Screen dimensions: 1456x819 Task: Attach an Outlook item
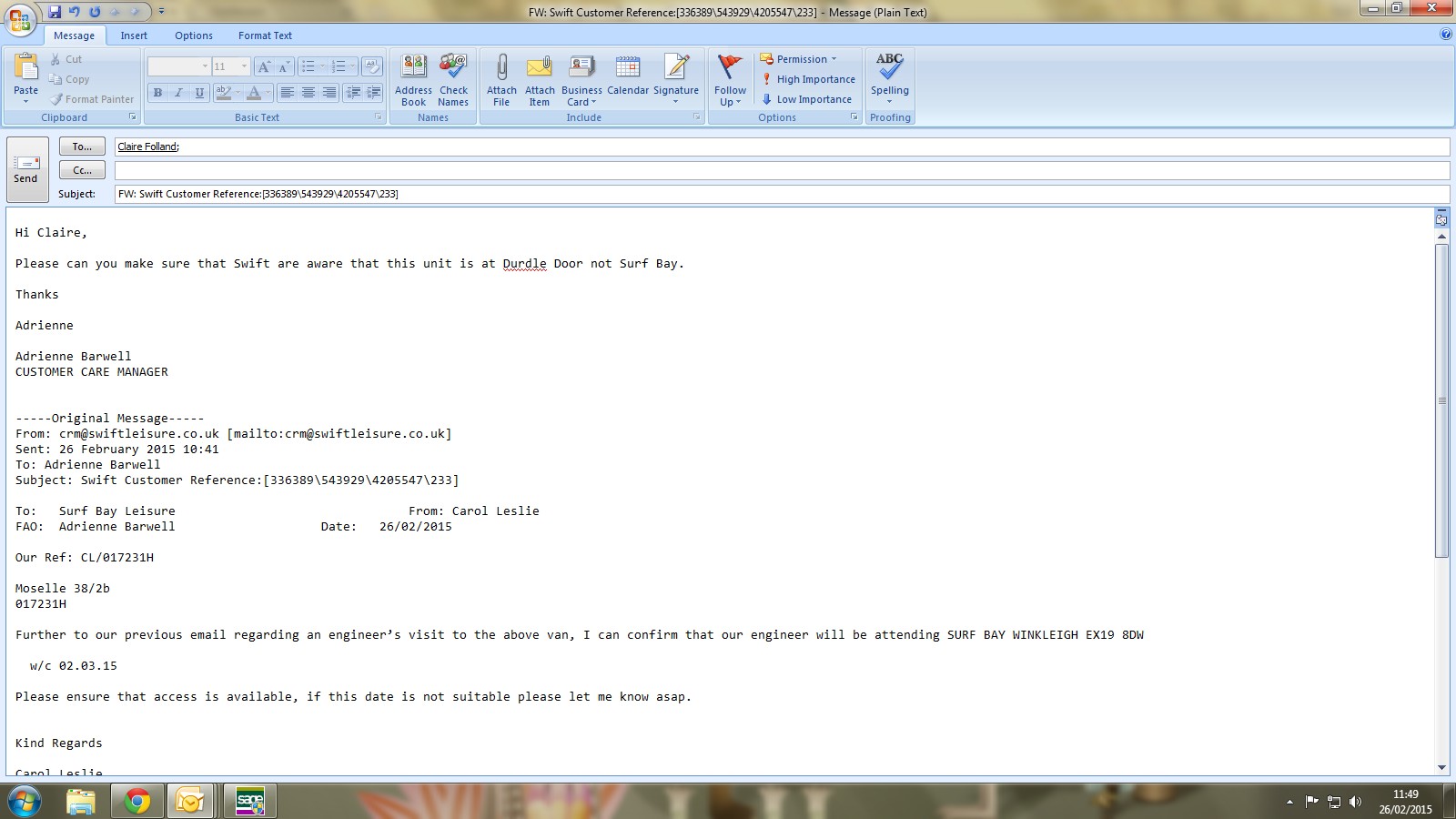[540, 80]
